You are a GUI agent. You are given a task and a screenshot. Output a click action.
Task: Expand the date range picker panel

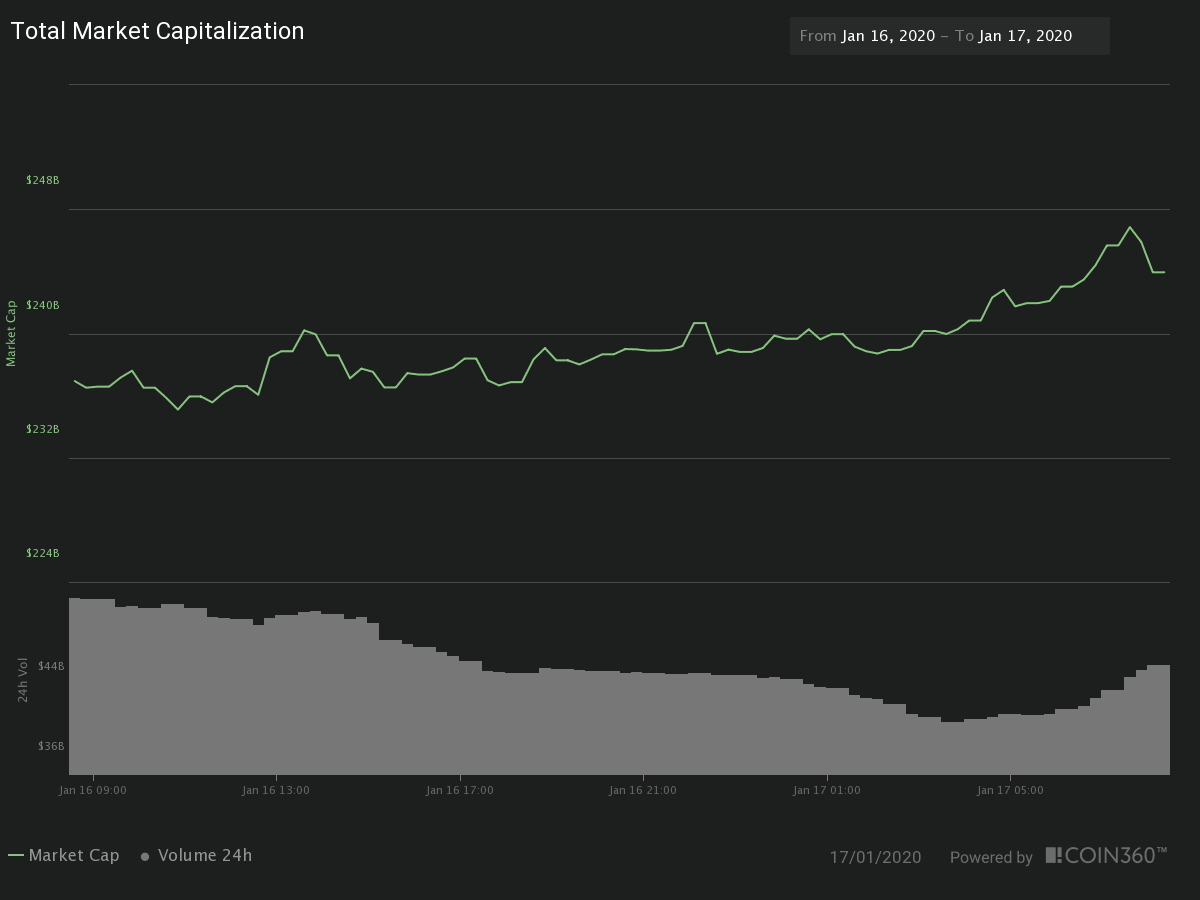949,35
